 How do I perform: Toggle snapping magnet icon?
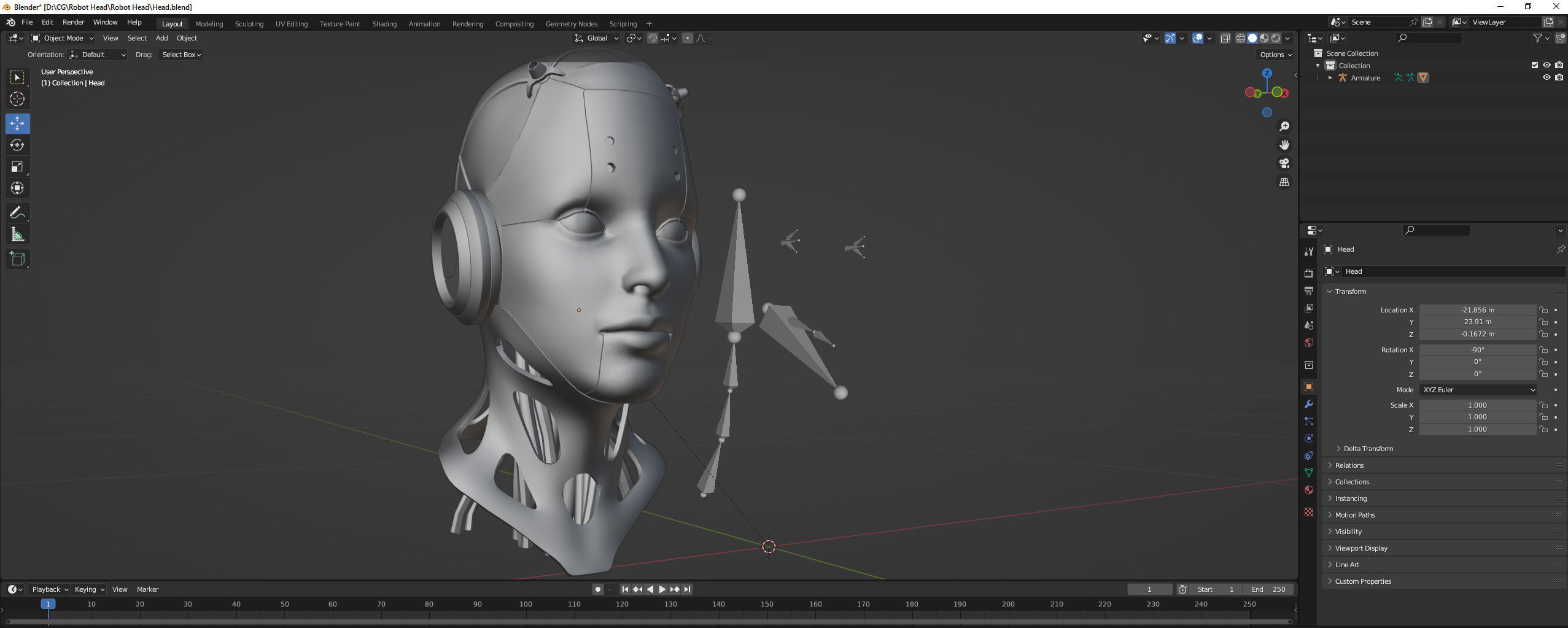coord(652,38)
